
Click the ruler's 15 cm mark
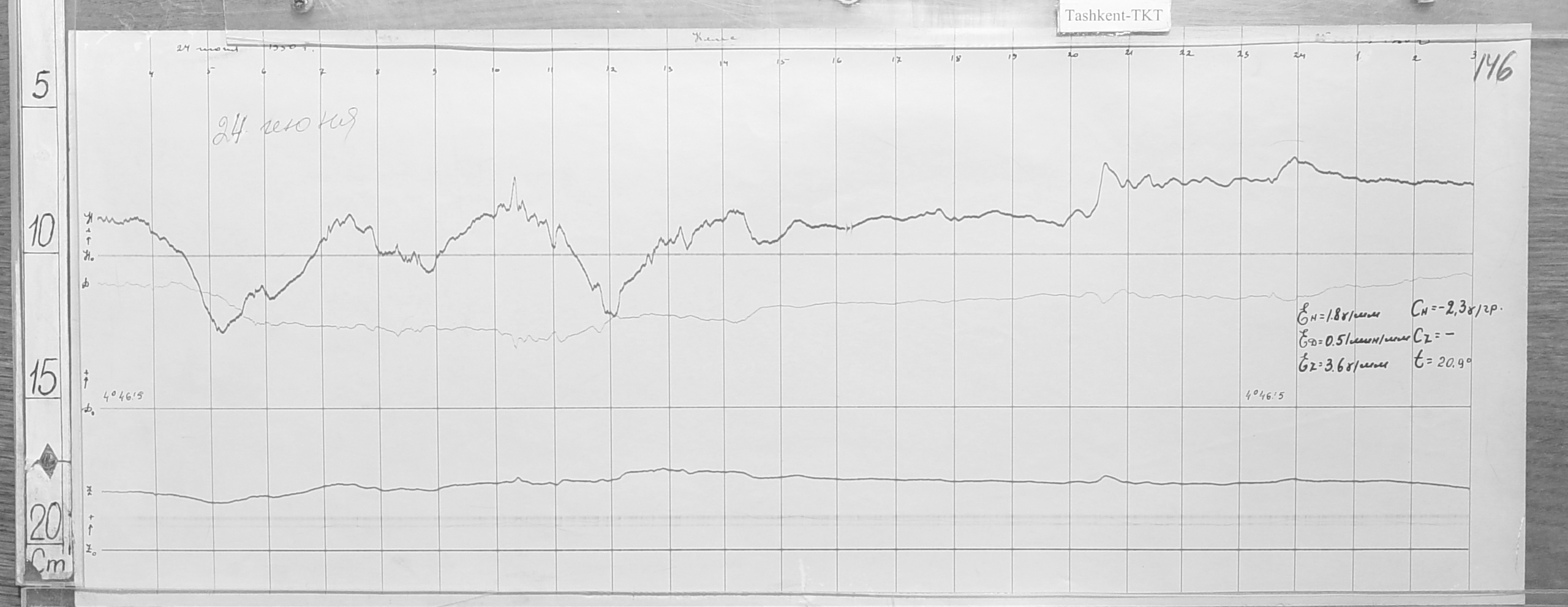coord(41,380)
